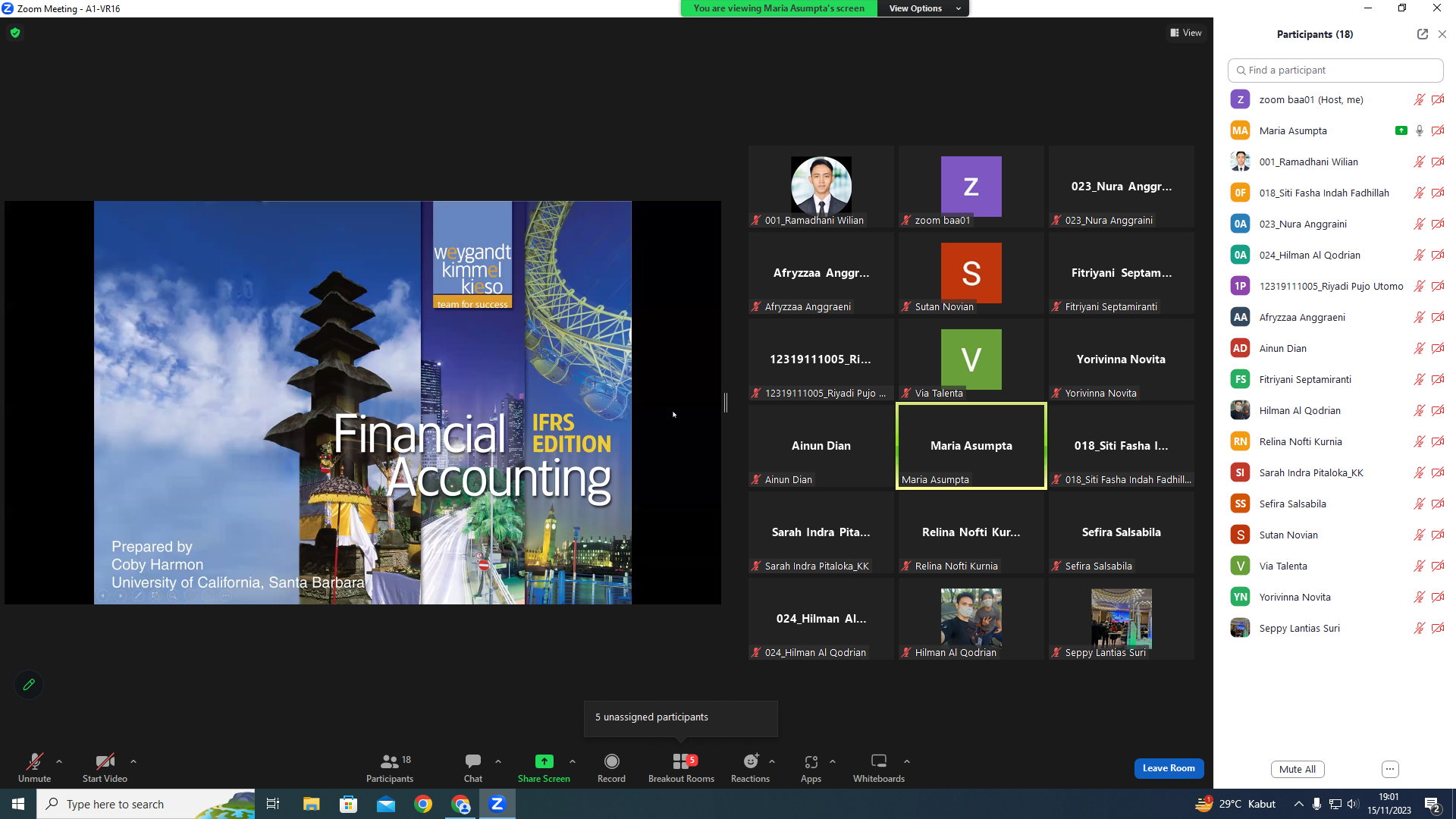Open Google Chrome from the taskbar
This screenshot has height=819, width=1456.
click(x=423, y=804)
